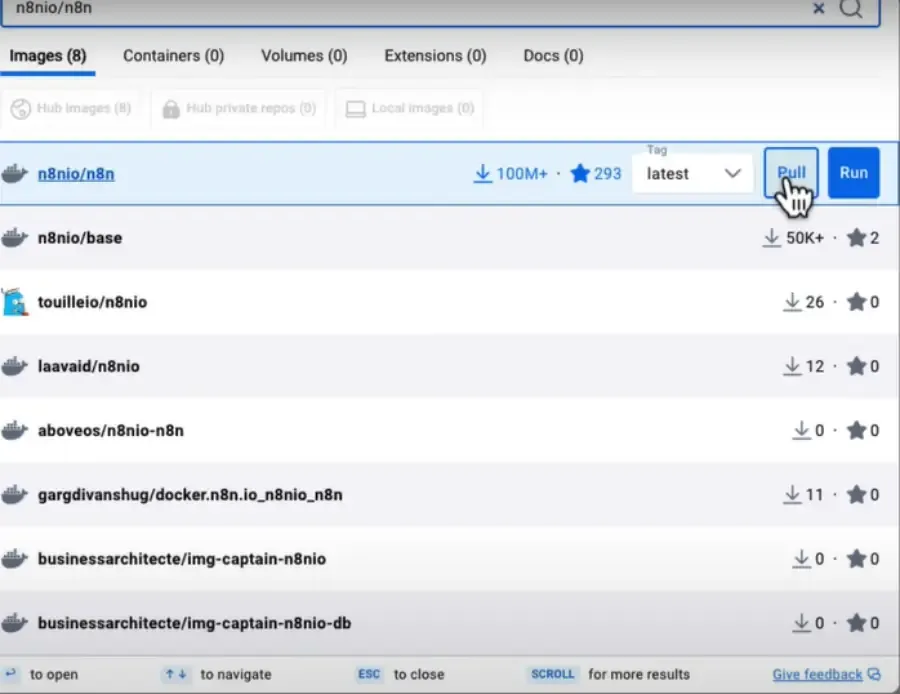Switch to the Images (8) tab
Image resolution: width=900 pixels, height=694 pixels.
pyautogui.click(x=48, y=56)
